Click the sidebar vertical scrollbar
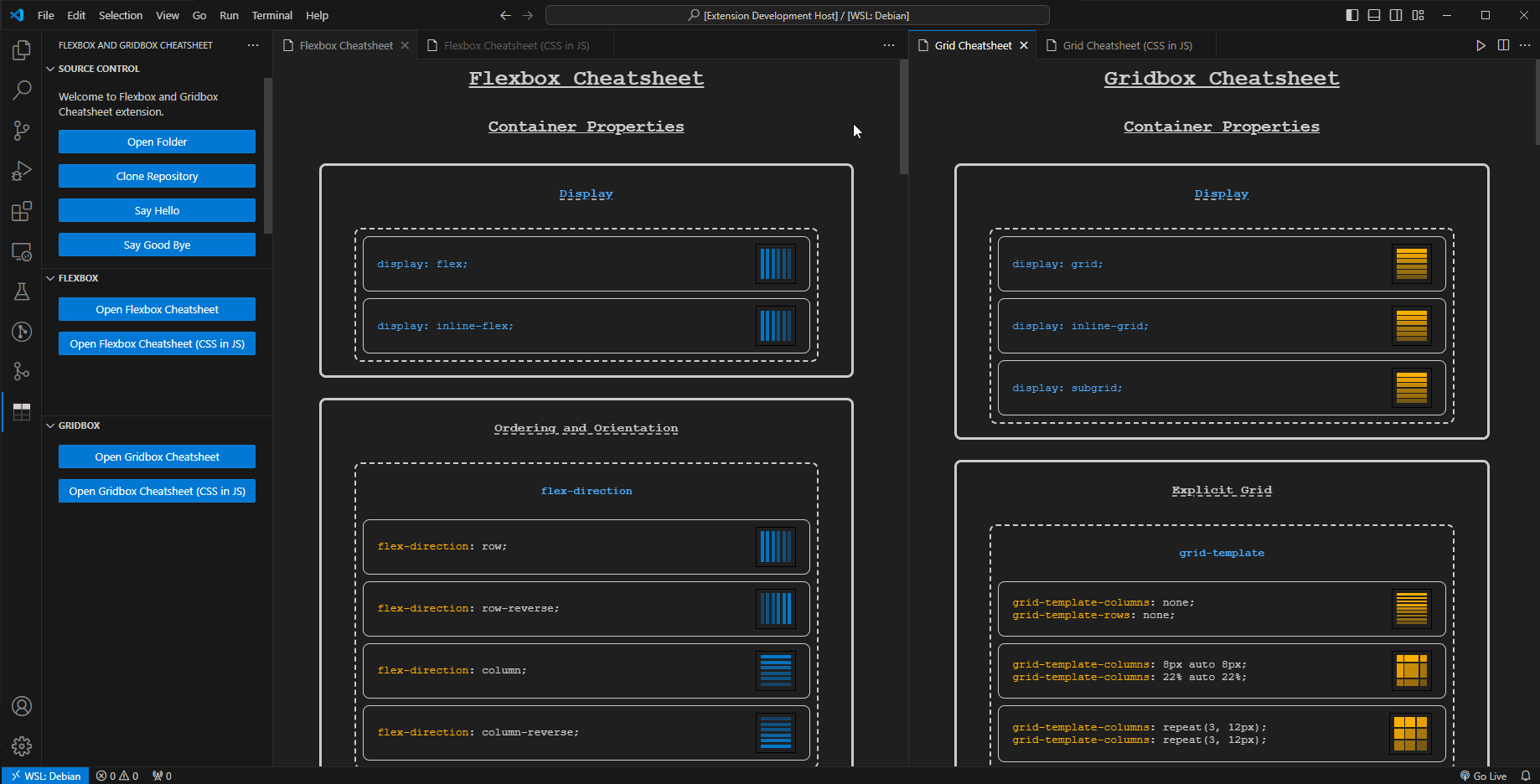 point(268,156)
